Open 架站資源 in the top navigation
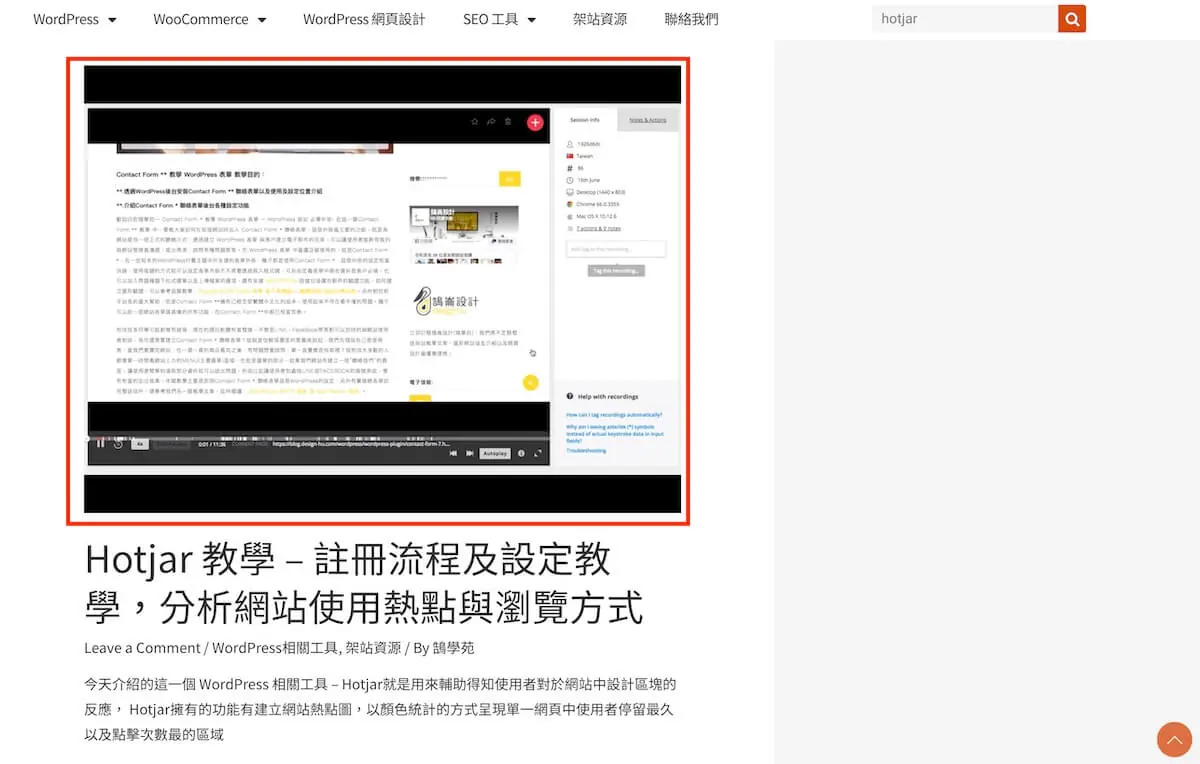1200x764 pixels. (x=600, y=19)
